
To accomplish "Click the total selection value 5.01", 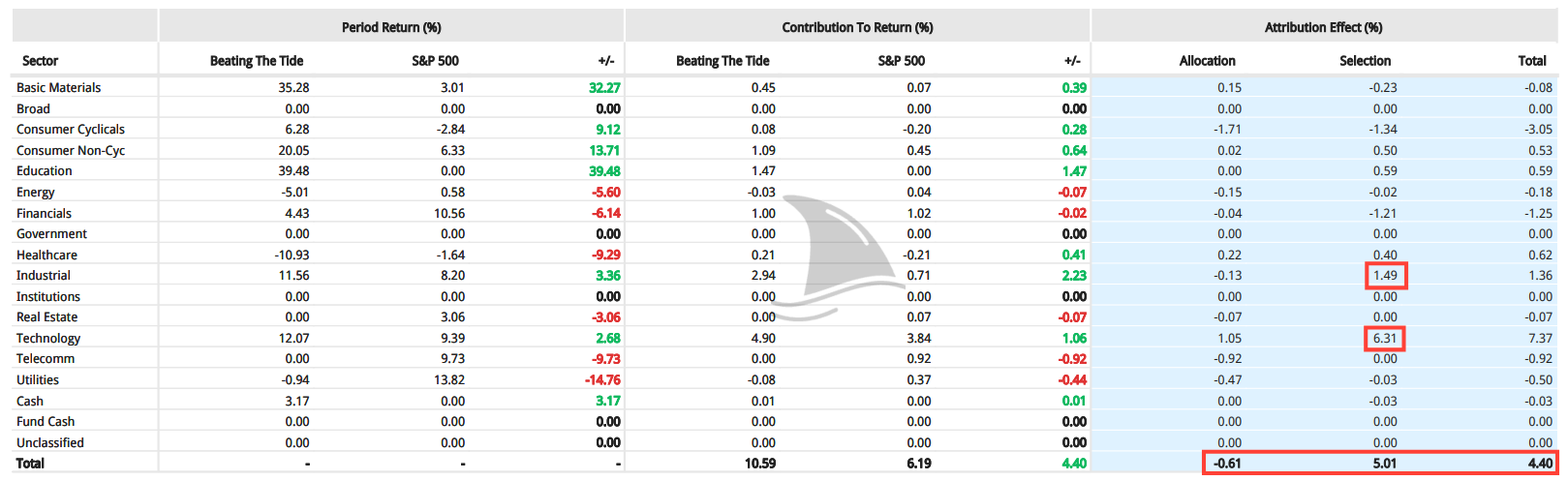I will (1385, 464).
